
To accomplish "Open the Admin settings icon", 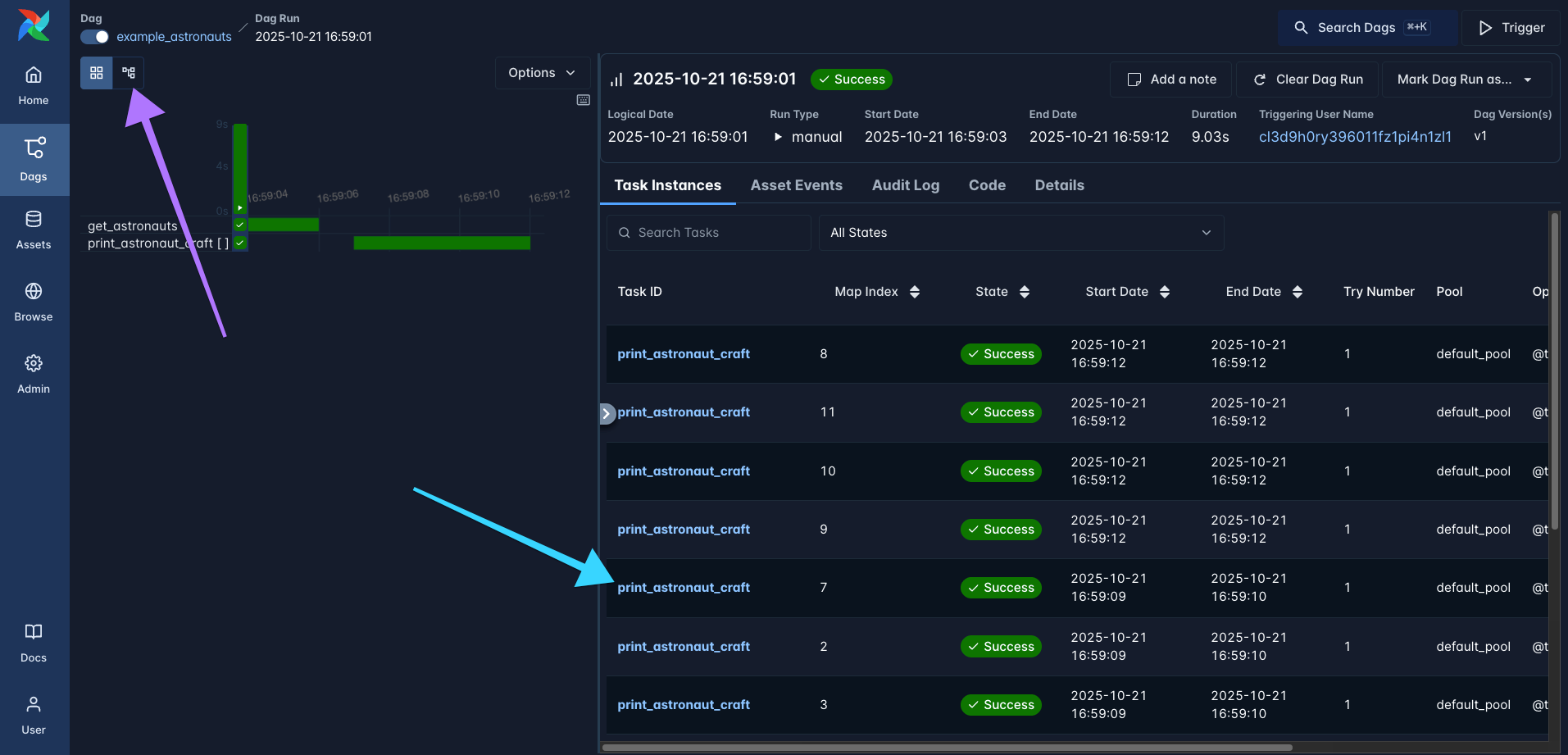I will pyautogui.click(x=34, y=373).
